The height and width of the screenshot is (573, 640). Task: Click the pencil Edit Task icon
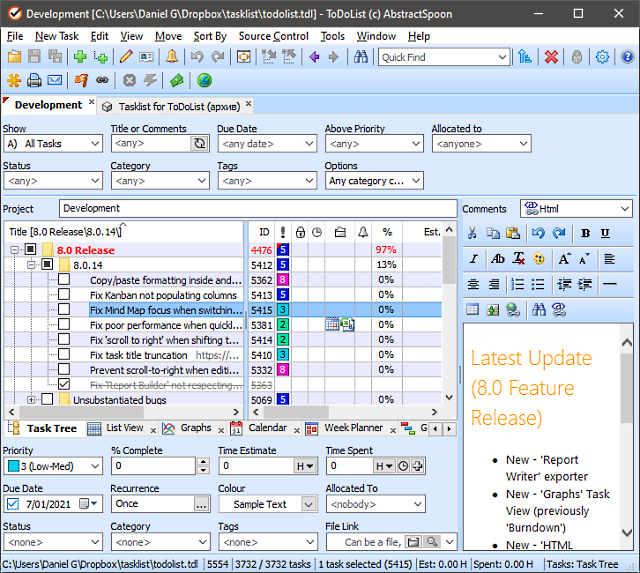126,56
